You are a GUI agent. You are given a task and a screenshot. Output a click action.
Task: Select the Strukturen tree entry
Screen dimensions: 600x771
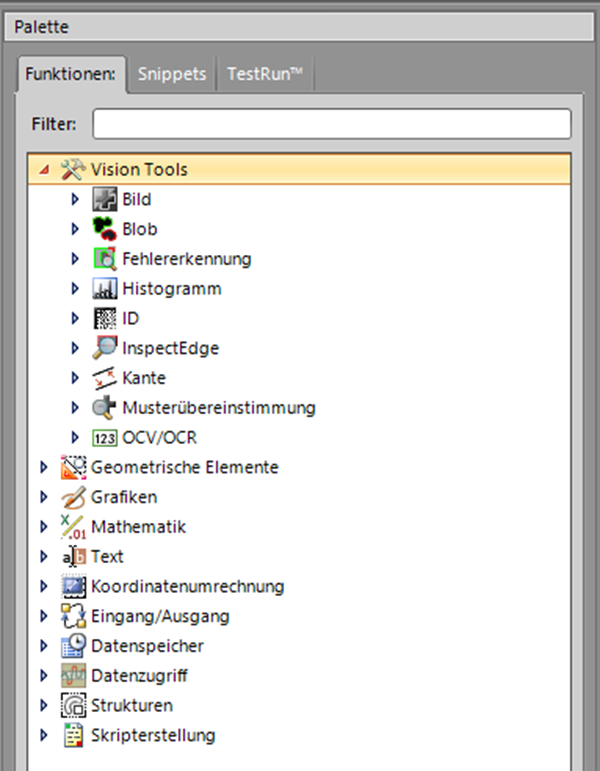[131, 706]
